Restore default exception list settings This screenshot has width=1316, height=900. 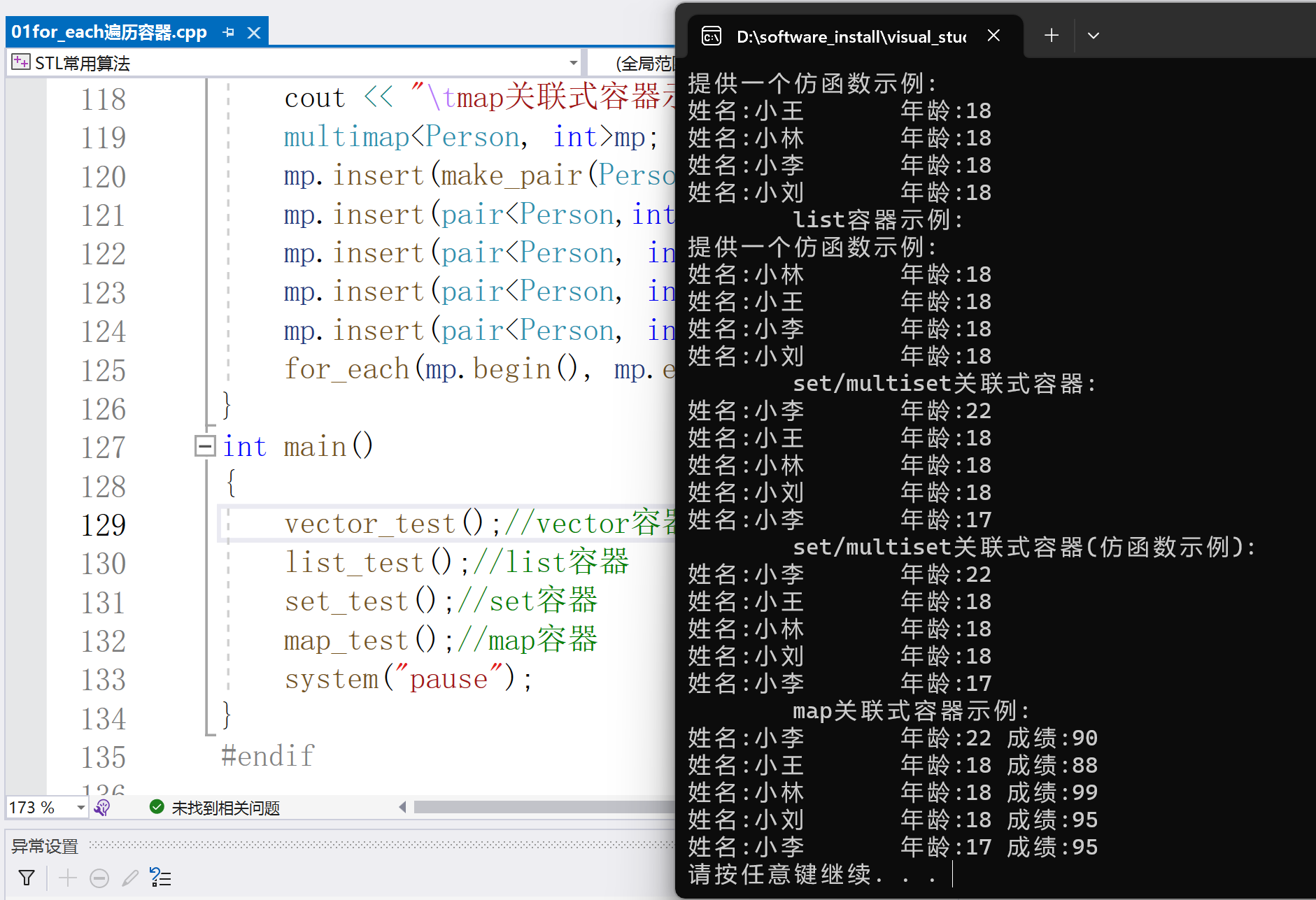click(161, 878)
